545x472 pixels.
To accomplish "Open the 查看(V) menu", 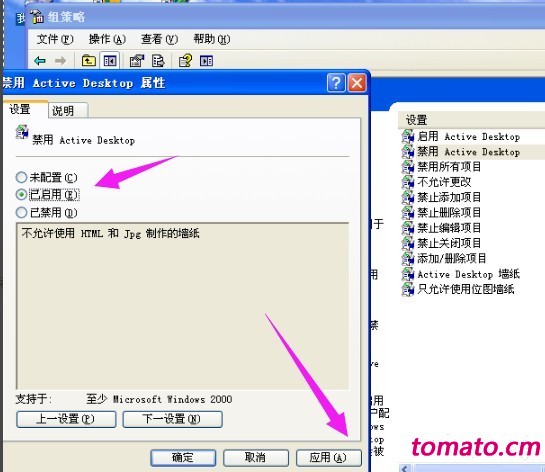I will [x=160, y=39].
